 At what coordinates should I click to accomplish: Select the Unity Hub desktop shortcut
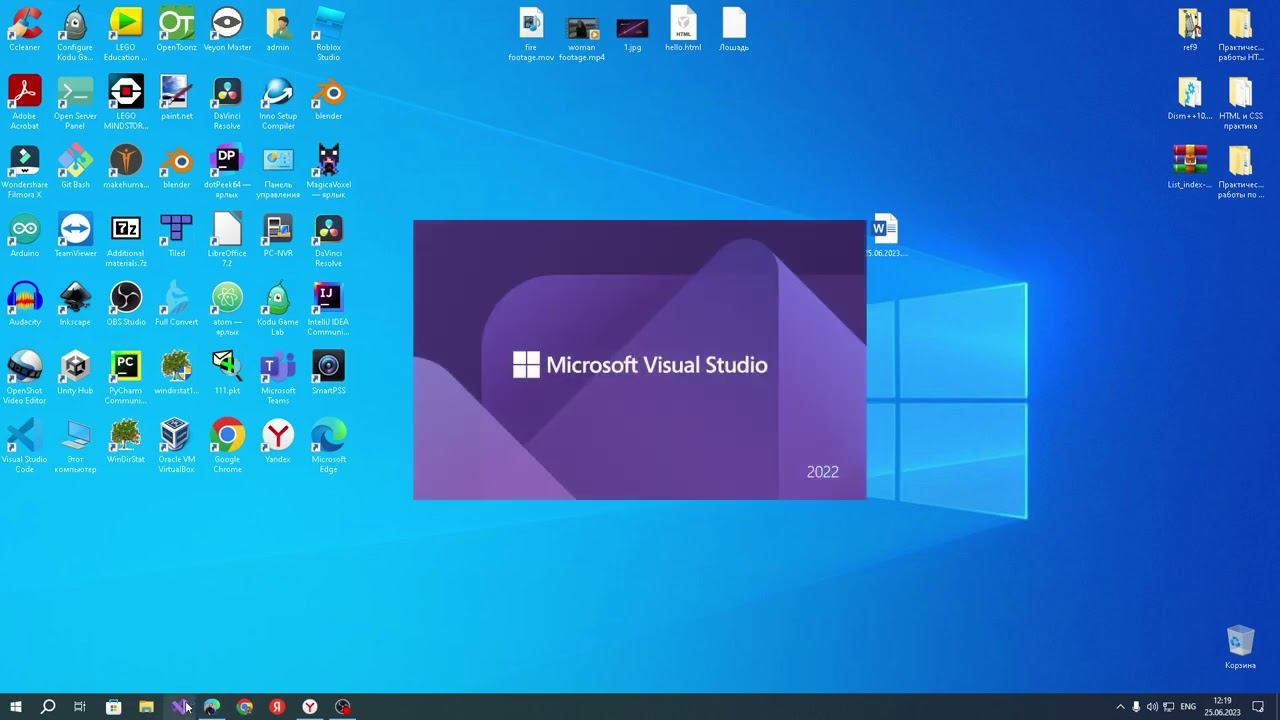tap(75, 374)
